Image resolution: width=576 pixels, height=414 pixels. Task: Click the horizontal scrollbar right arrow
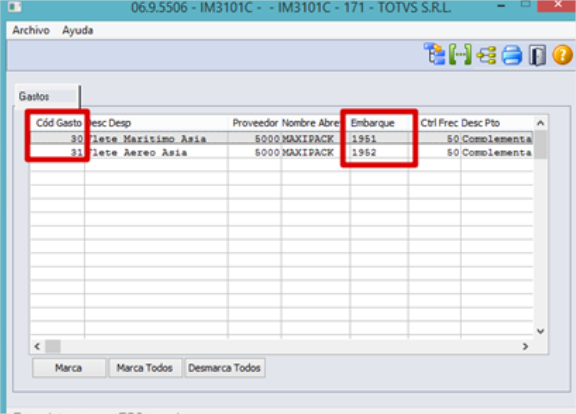[x=525, y=346]
